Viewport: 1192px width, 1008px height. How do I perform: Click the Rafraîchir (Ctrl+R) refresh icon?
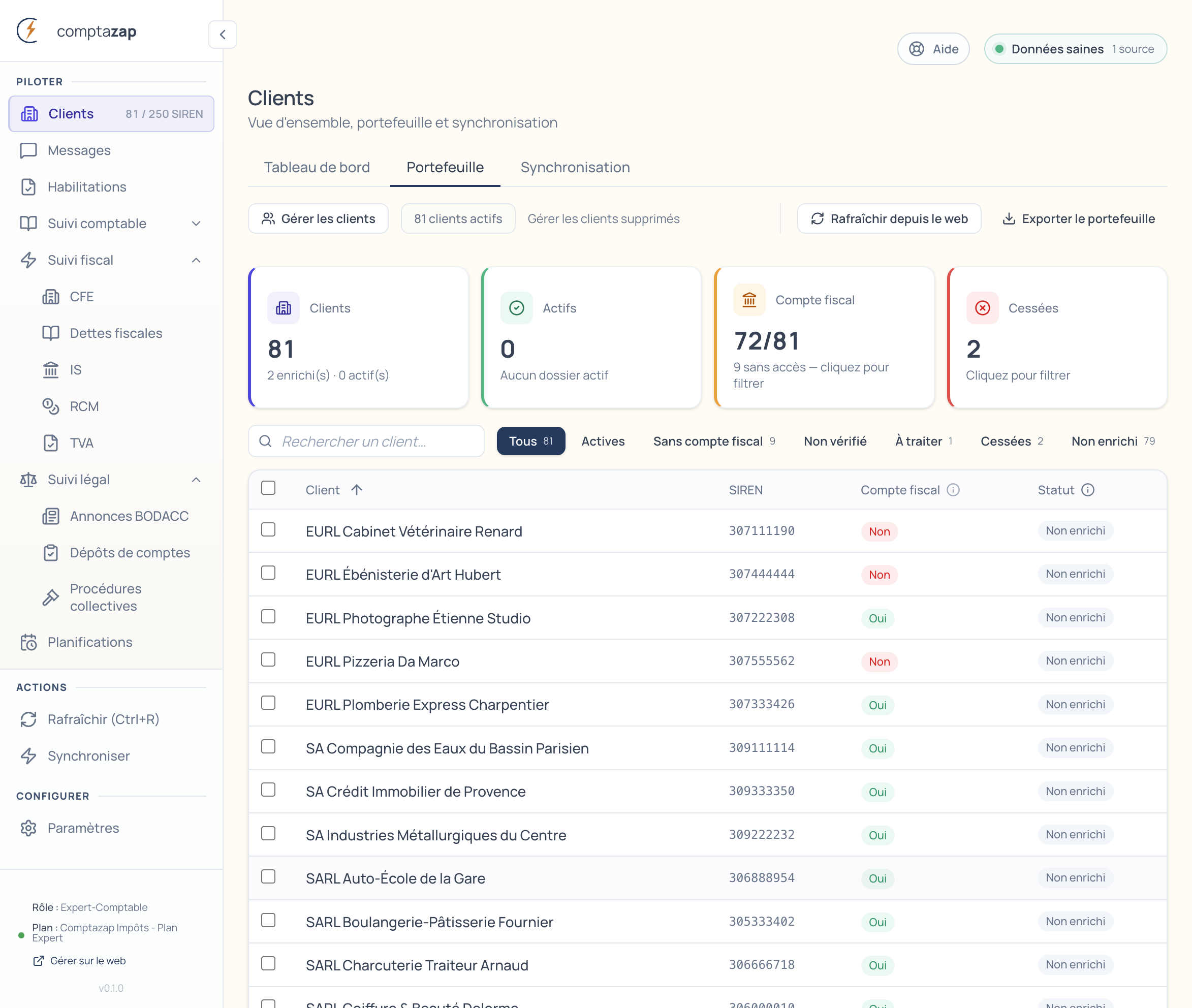[28, 719]
